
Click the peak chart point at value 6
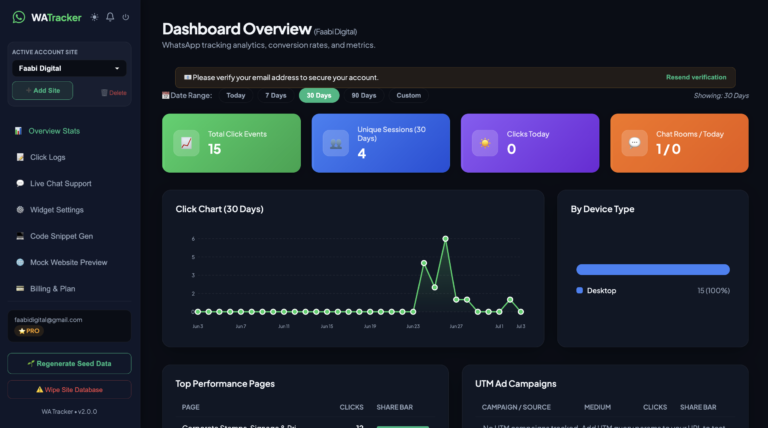445,239
